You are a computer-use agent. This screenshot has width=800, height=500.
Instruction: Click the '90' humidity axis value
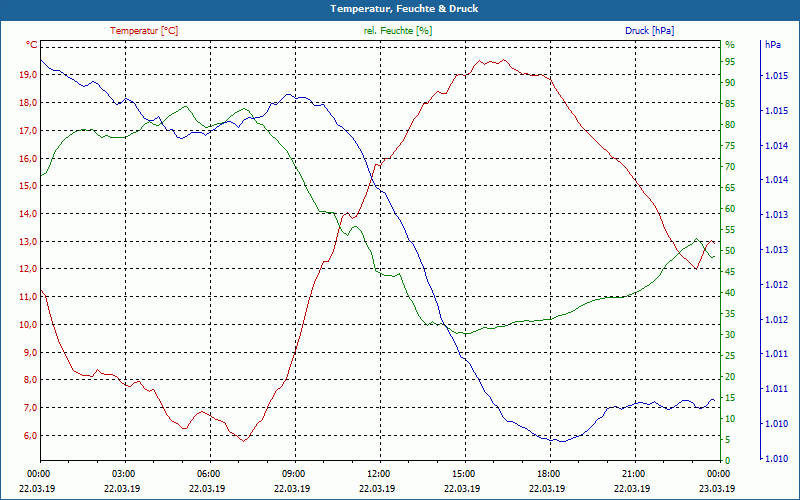tap(730, 83)
